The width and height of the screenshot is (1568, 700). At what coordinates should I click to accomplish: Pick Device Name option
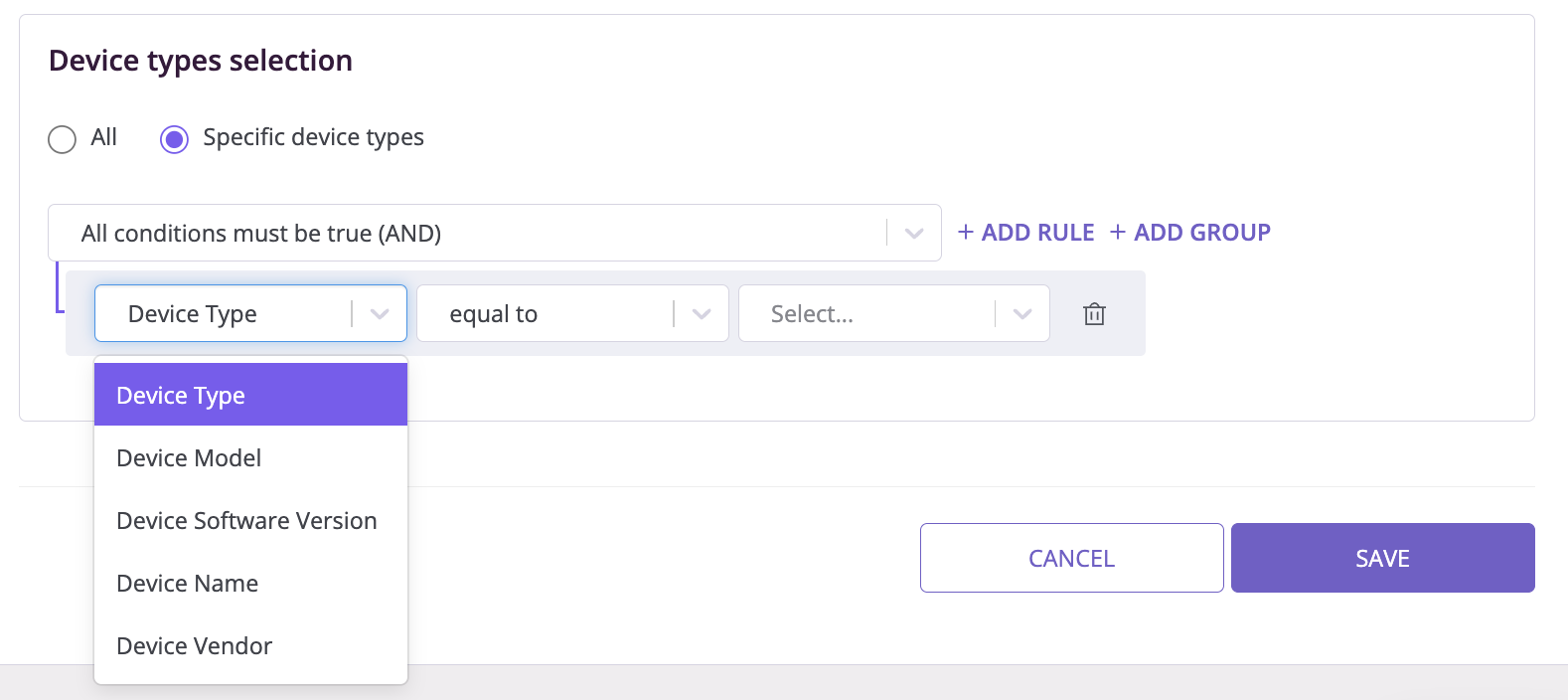point(250,583)
